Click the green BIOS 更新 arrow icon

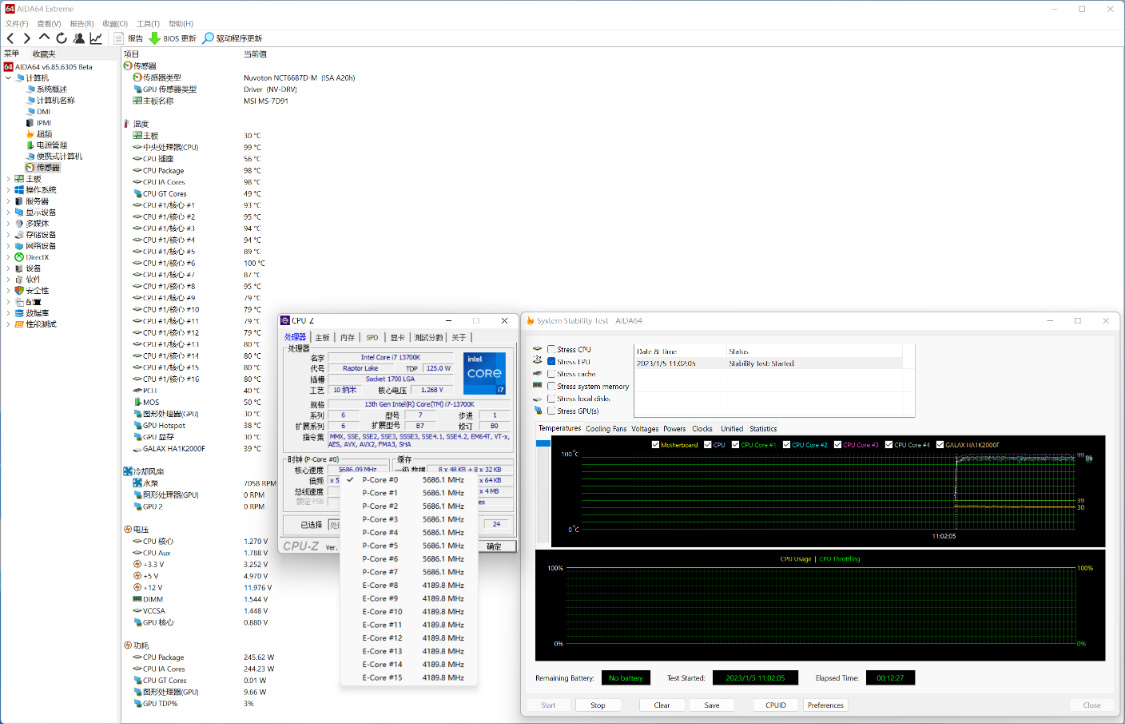155,38
